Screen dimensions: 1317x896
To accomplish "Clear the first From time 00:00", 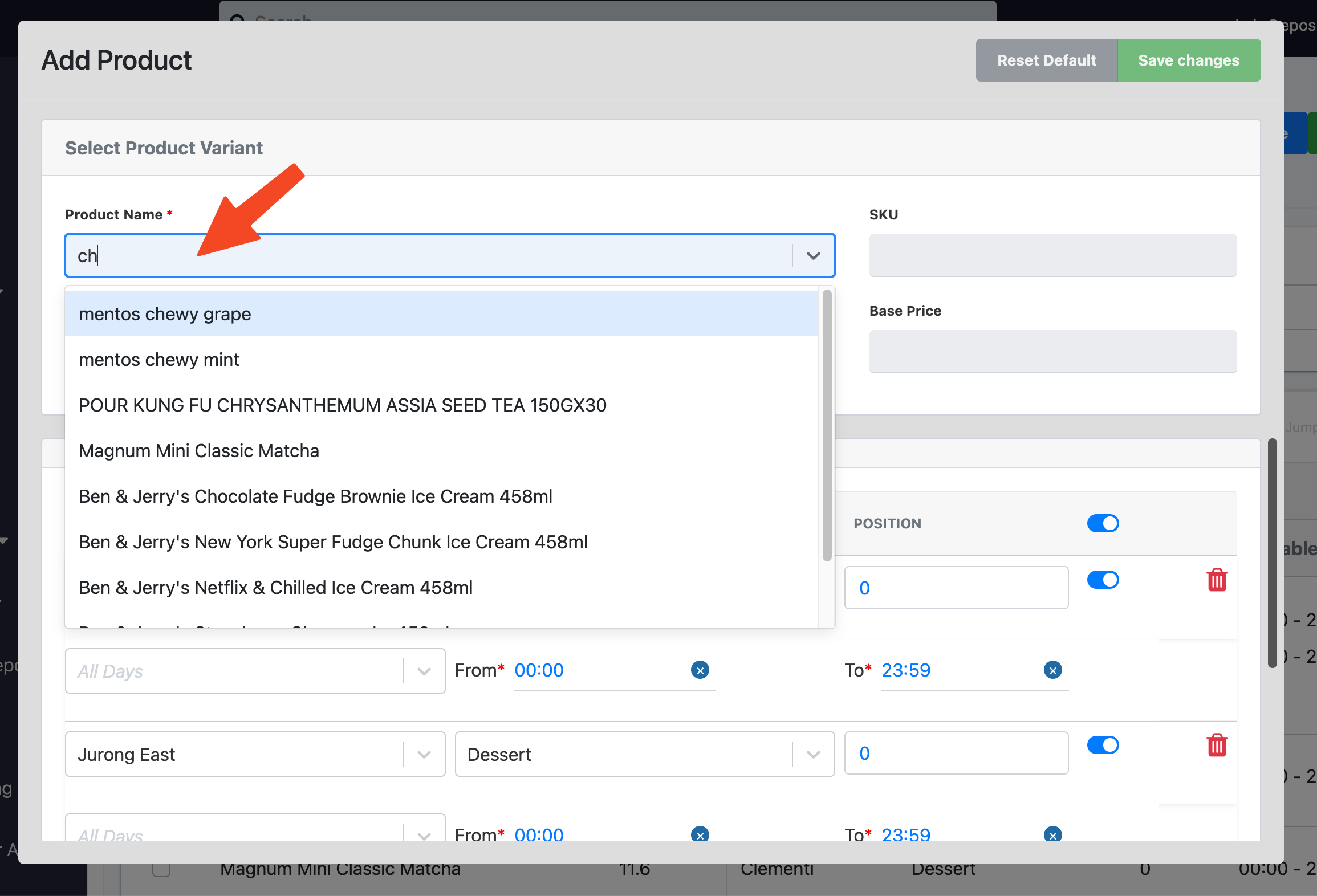I will pyautogui.click(x=700, y=670).
